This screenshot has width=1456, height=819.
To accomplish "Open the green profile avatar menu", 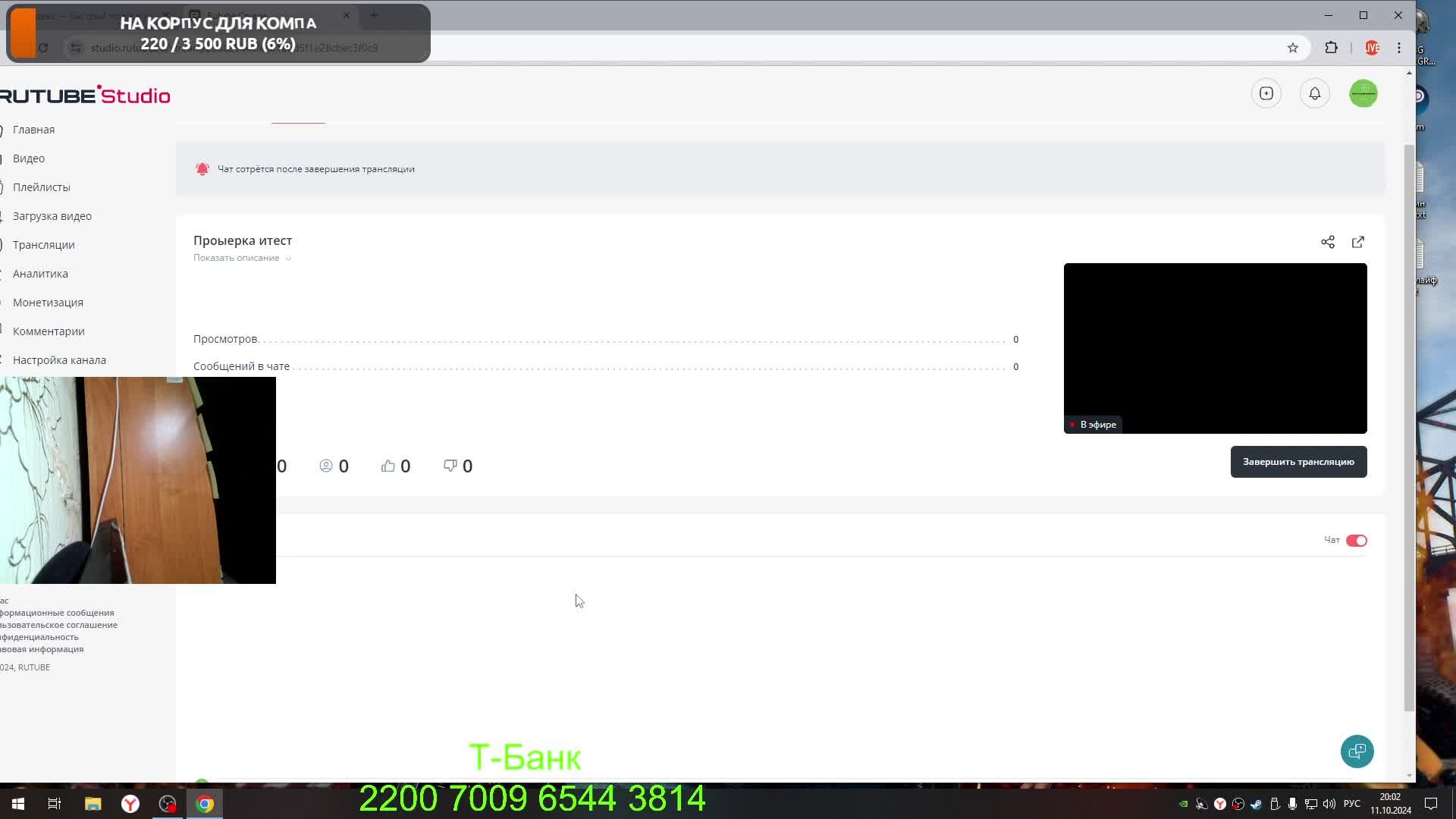I will point(1363,93).
